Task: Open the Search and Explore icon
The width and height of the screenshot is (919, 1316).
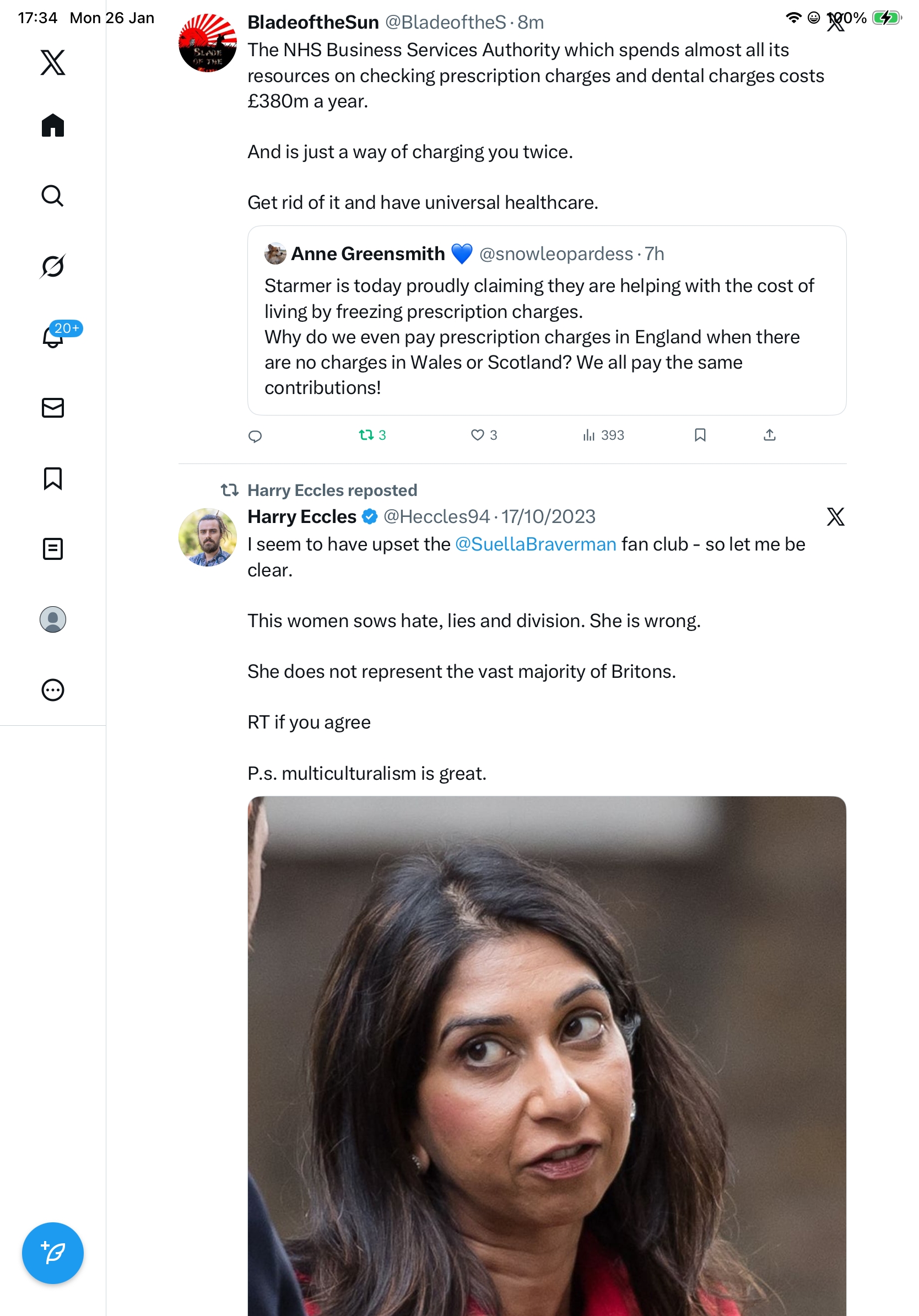Action: point(53,196)
